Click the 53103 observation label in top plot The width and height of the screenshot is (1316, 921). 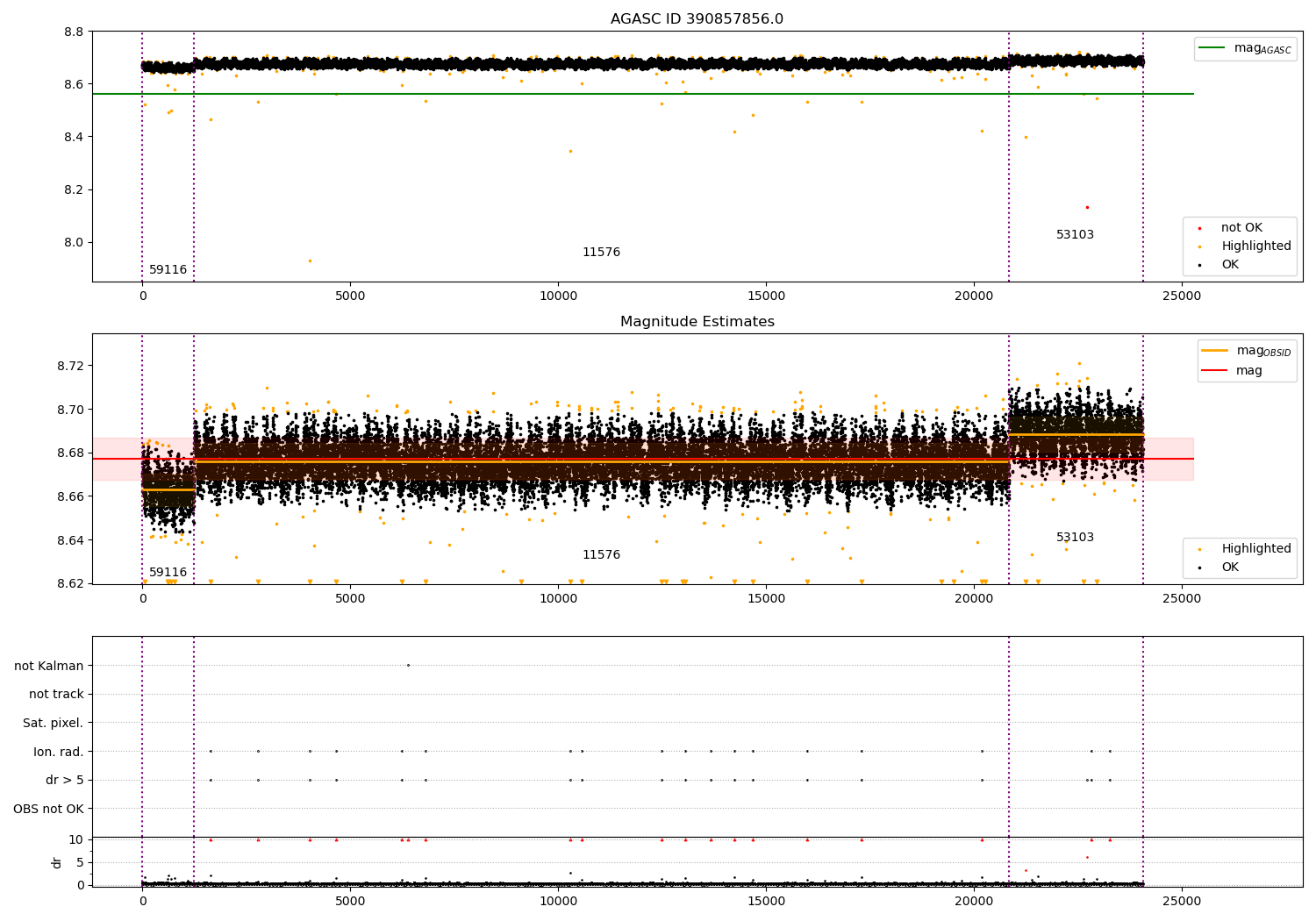click(x=1075, y=235)
